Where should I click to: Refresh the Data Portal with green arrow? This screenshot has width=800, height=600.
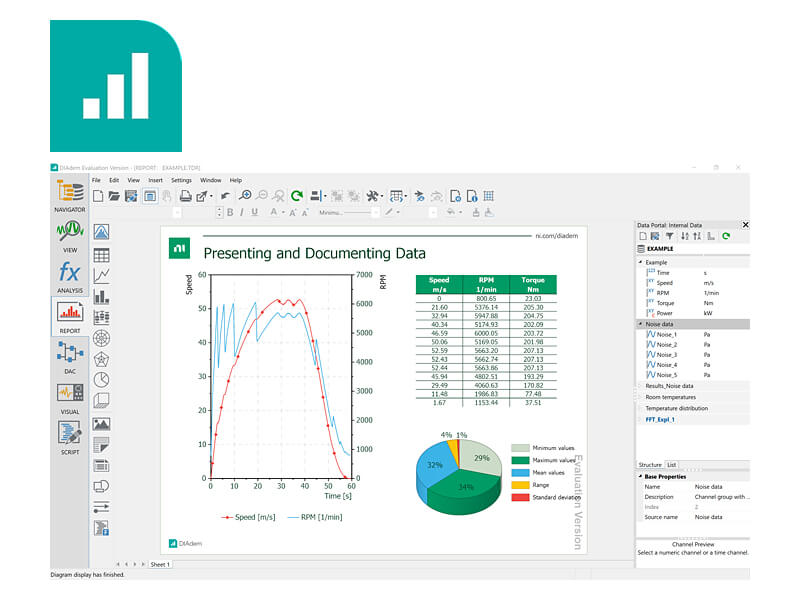pos(726,236)
